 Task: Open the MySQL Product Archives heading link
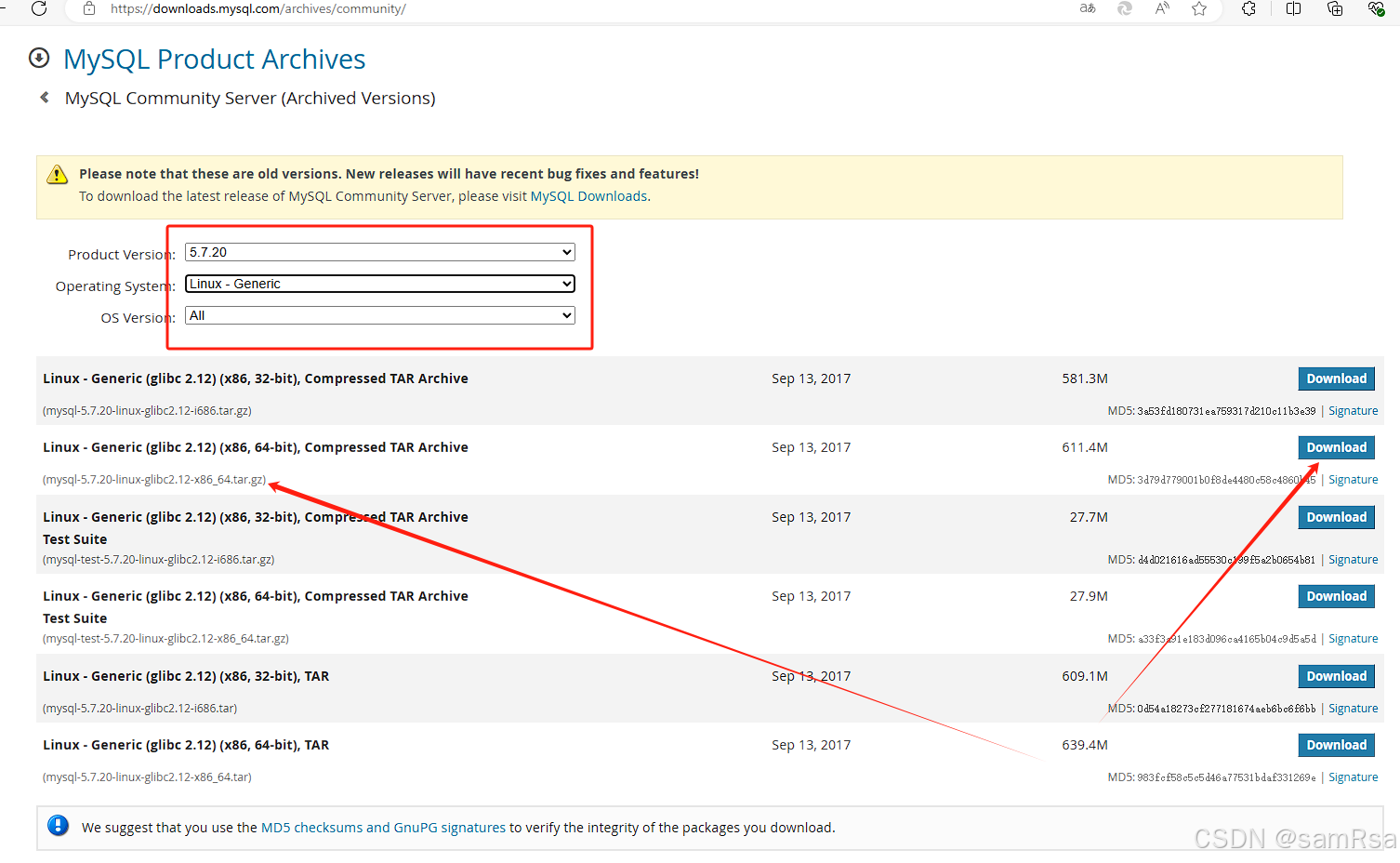click(x=214, y=59)
